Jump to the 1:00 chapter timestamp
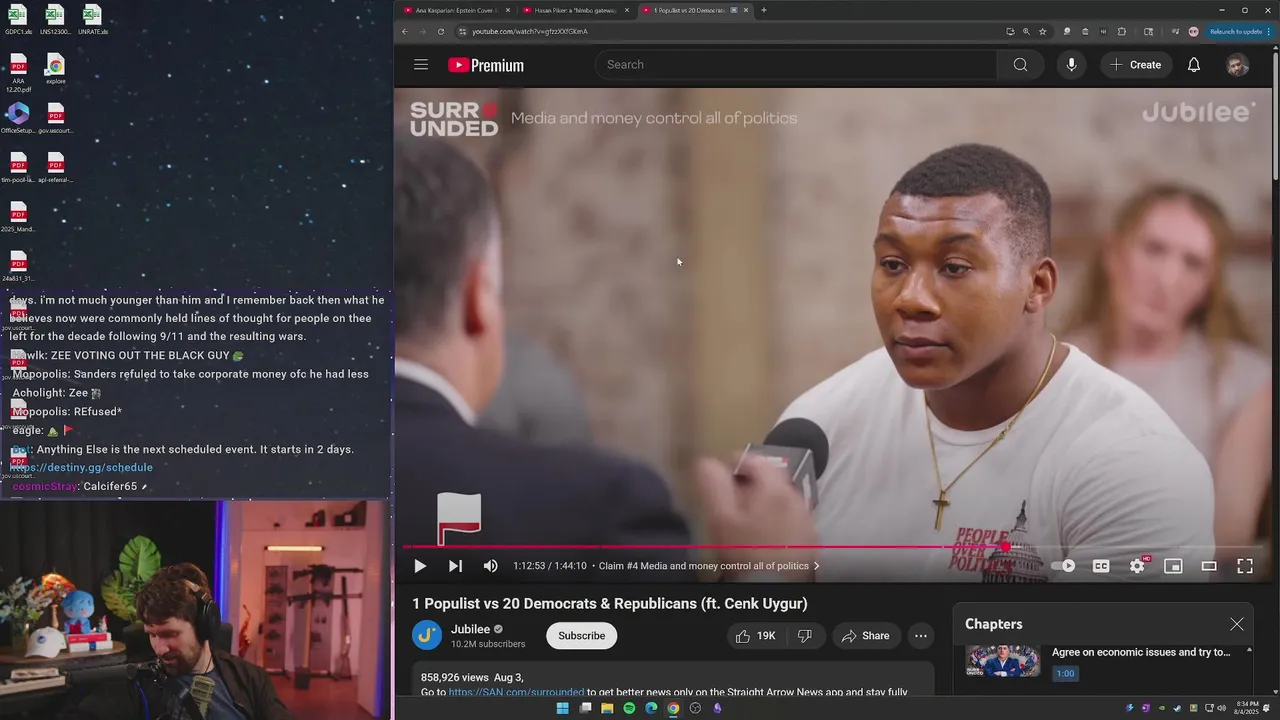 [1066, 673]
